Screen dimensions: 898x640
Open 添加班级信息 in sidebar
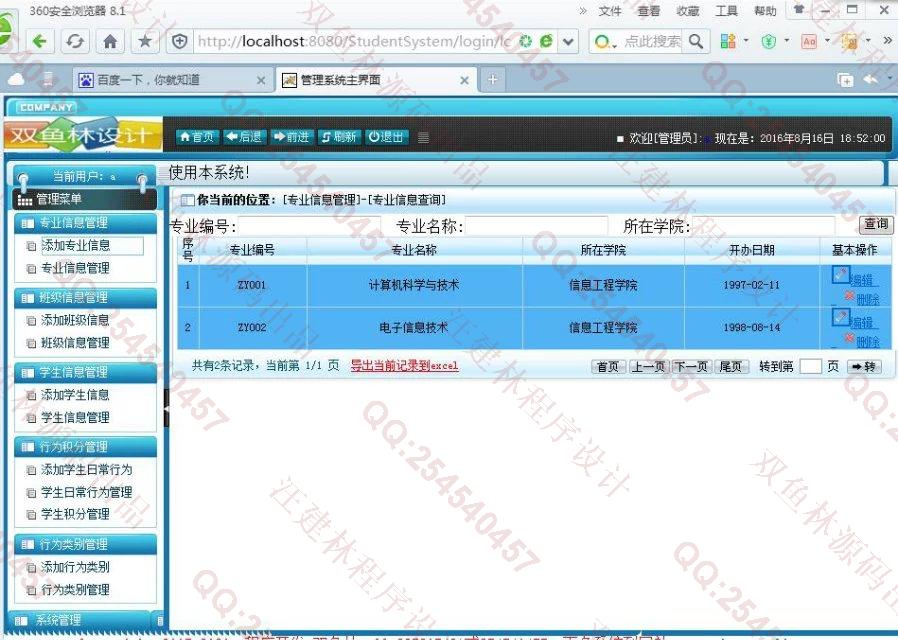(75, 321)
